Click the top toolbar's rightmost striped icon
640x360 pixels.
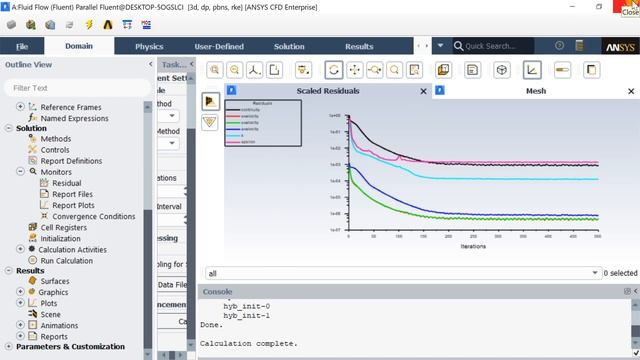[146, 25]
